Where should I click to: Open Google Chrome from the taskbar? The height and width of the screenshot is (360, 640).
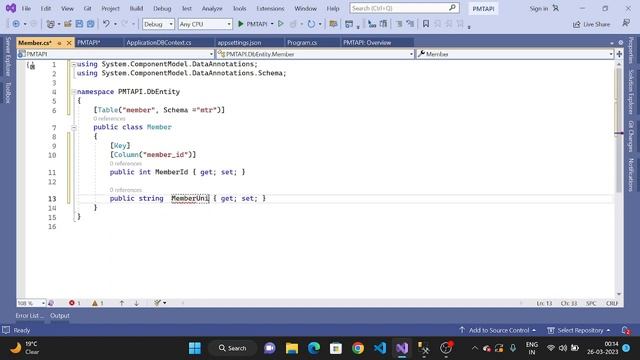358,348
